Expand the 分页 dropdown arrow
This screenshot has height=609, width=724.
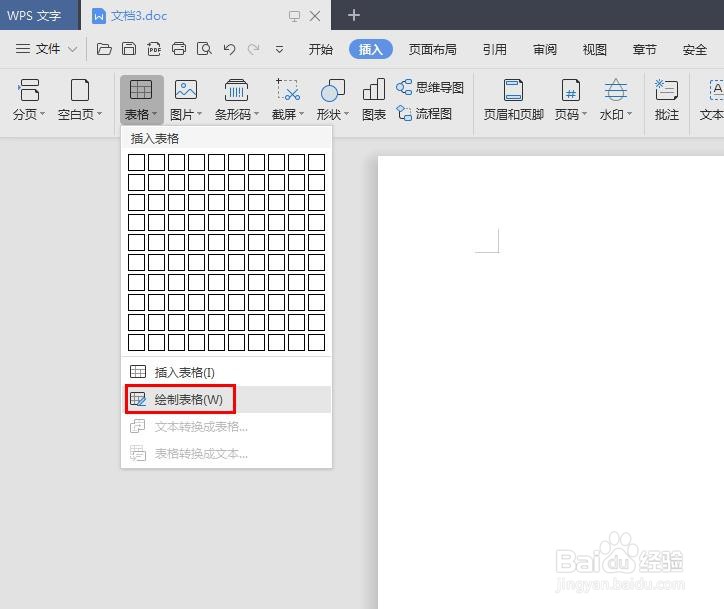pos(42,114)
